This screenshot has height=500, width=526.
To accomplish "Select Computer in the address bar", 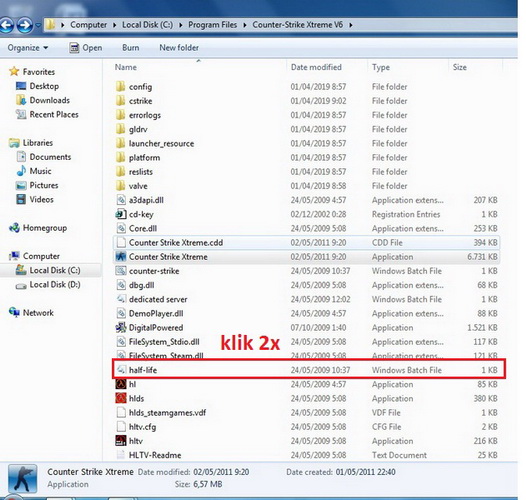I will coord(89,25).
